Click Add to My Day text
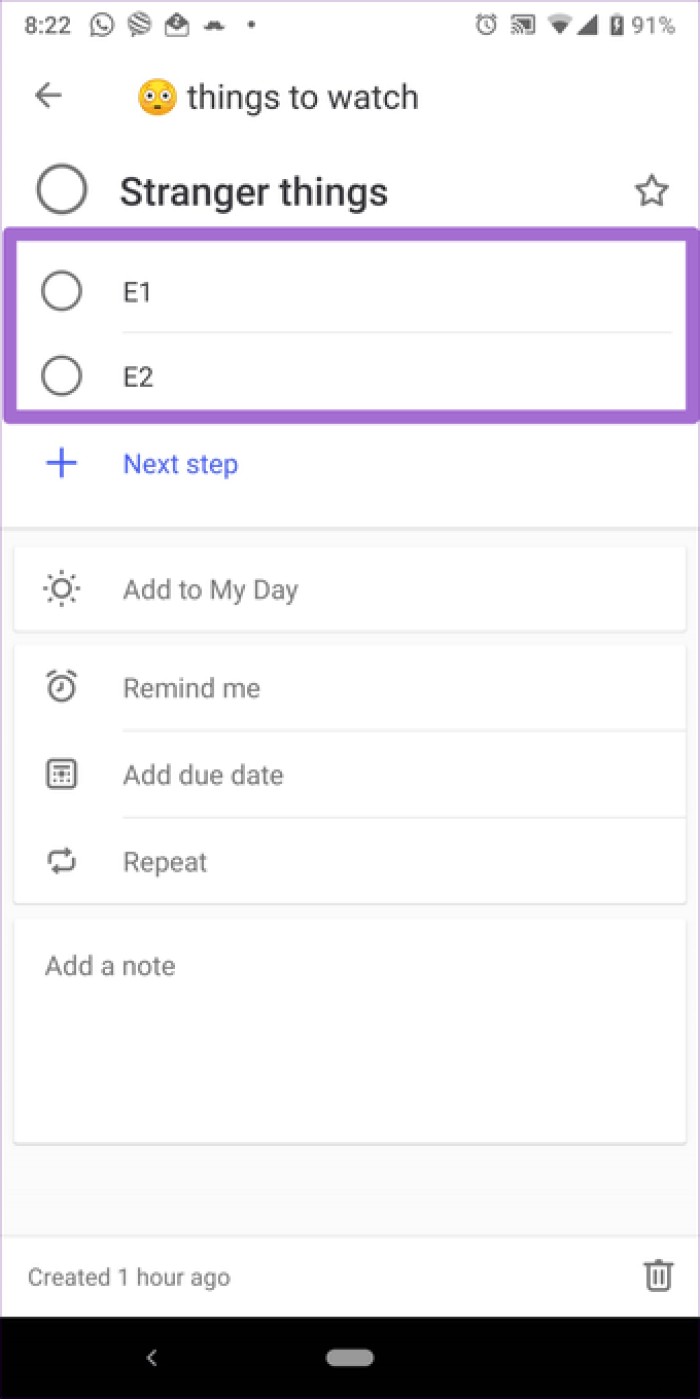 pos(210,589)
